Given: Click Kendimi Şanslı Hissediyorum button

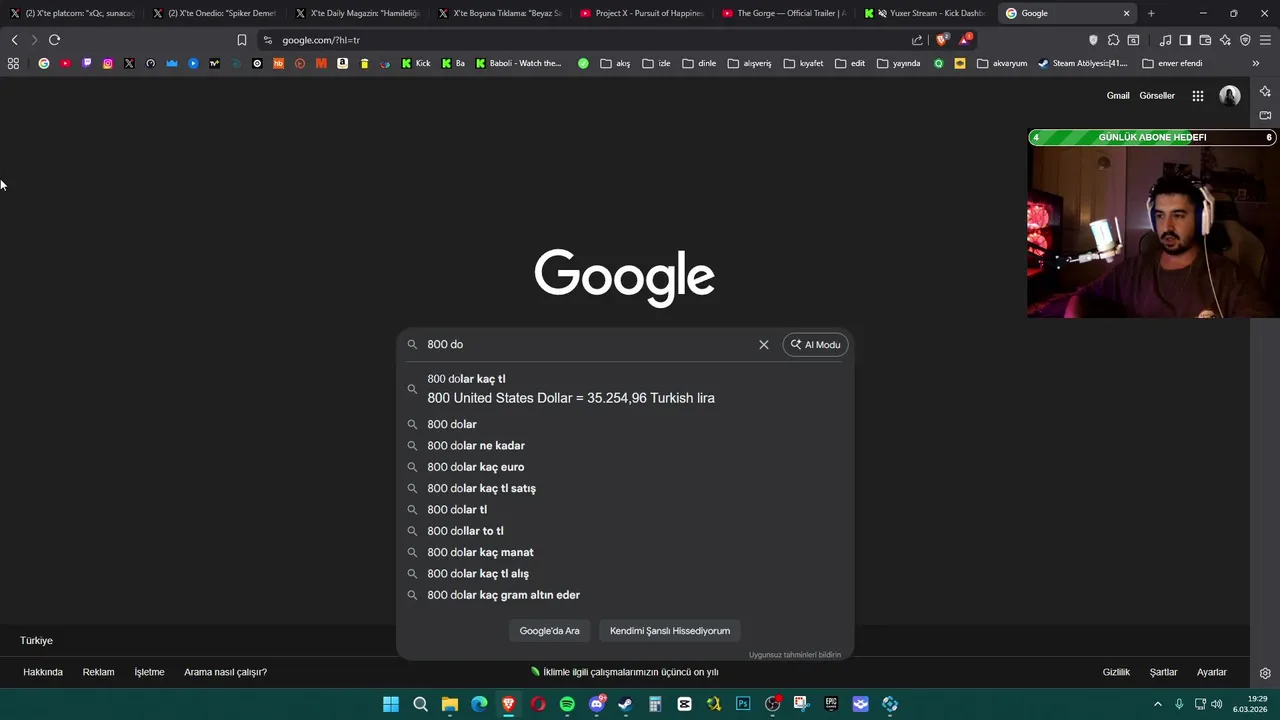Looking at the screenshot, I should (670, 631).
